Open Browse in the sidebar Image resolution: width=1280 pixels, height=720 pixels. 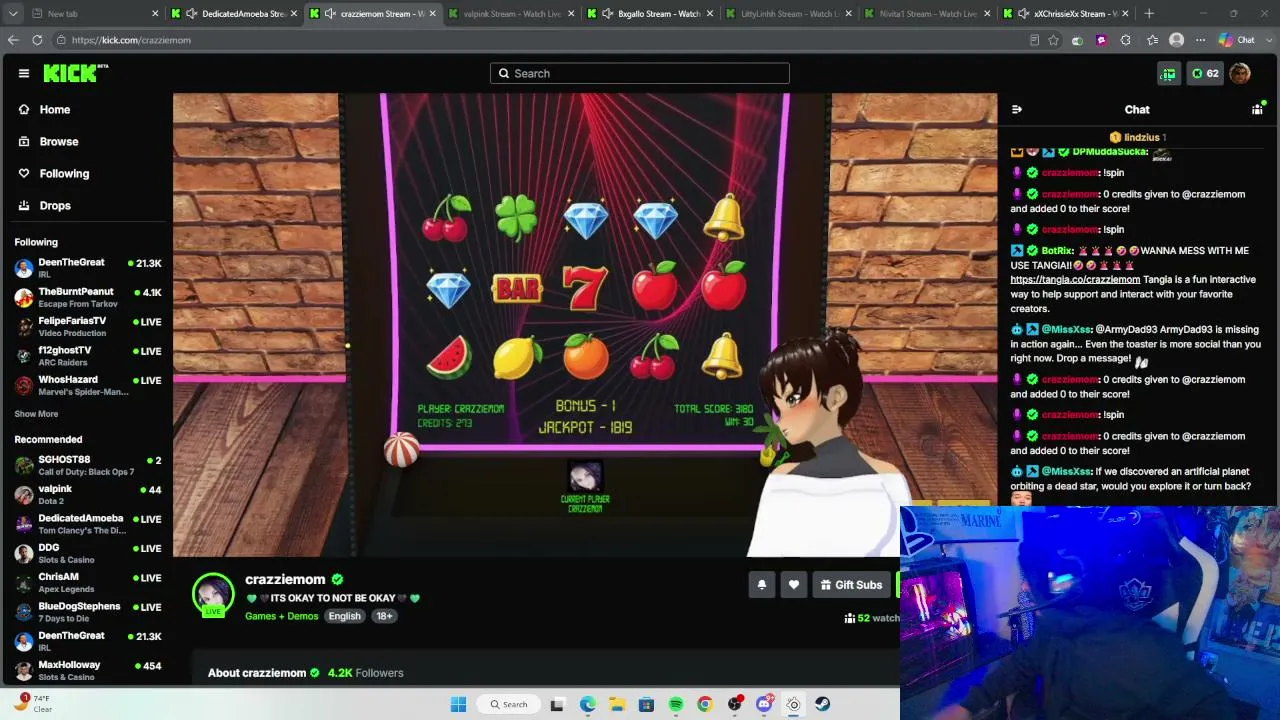coord(59,142)
